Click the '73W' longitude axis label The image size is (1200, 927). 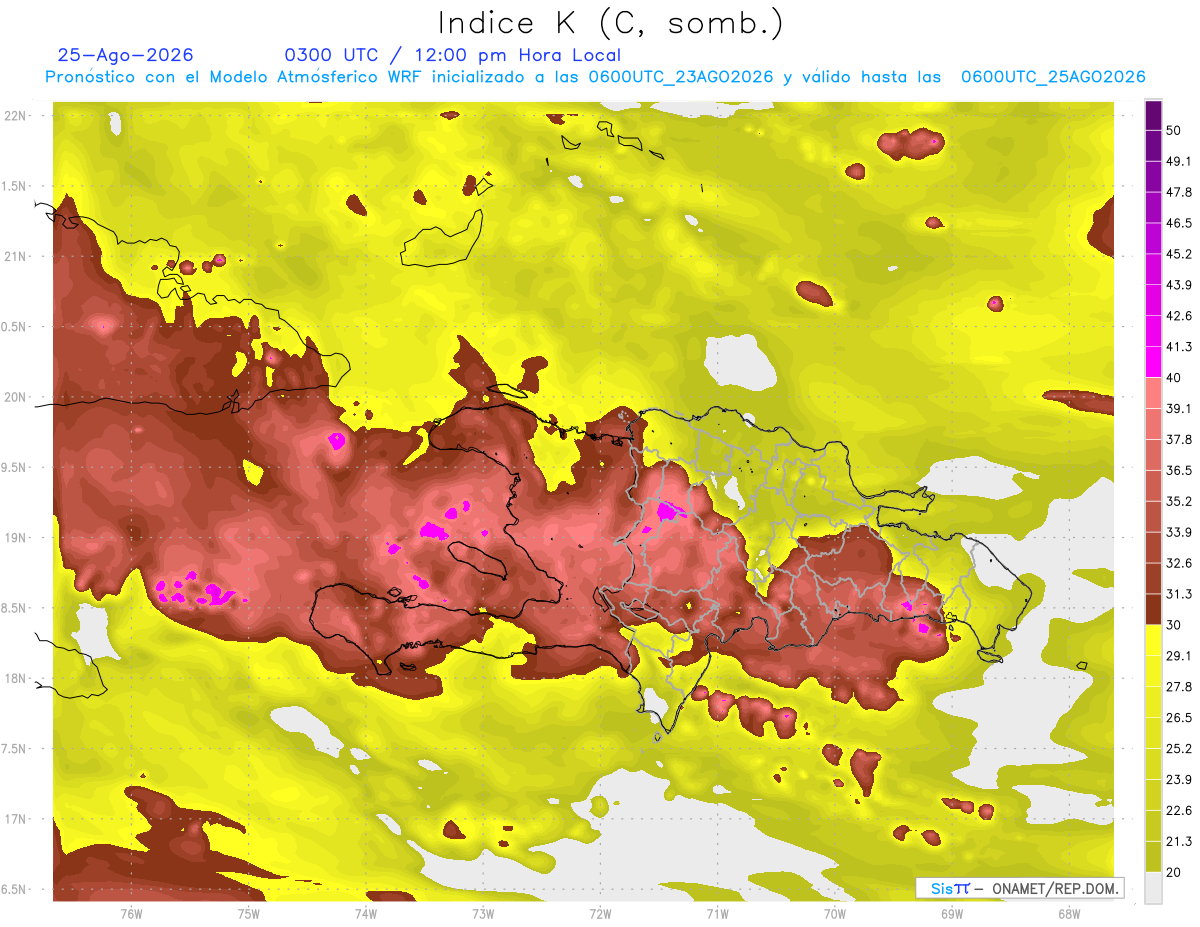[x=482, y=913]
